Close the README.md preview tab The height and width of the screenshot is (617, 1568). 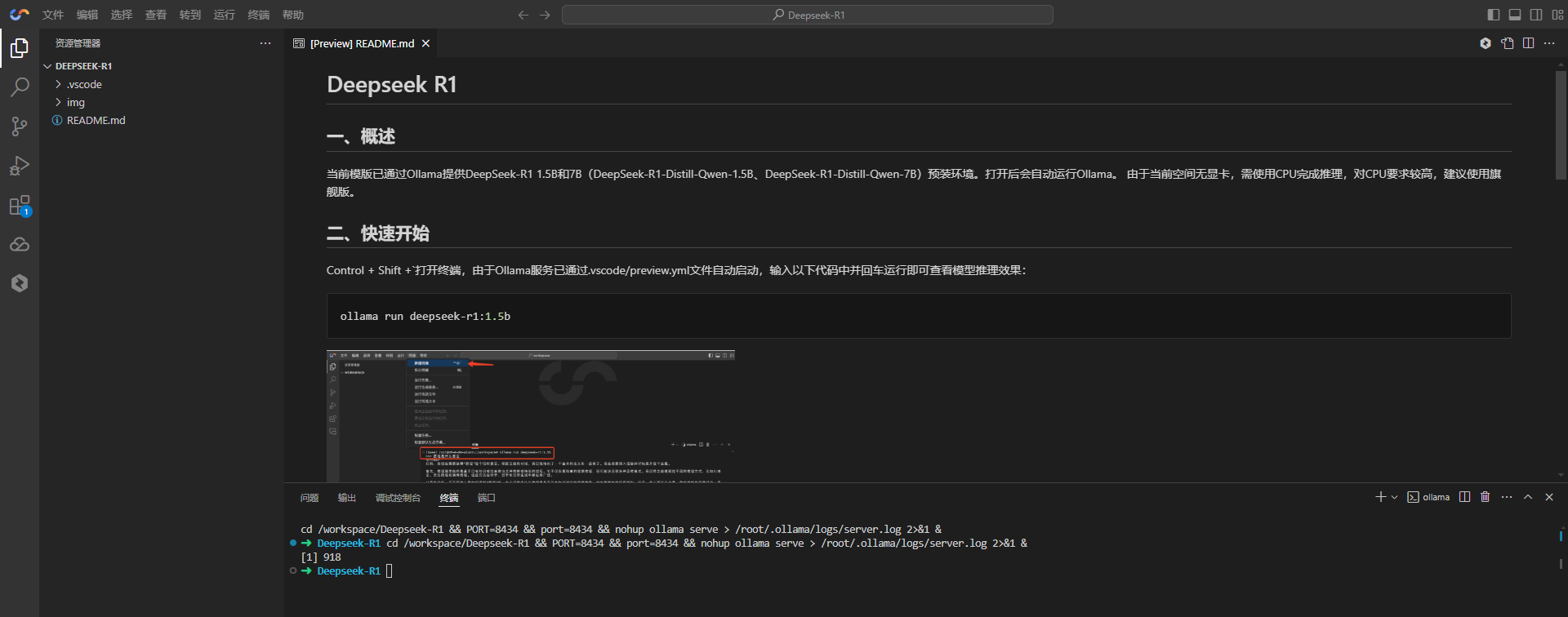(x=425, y=43)
